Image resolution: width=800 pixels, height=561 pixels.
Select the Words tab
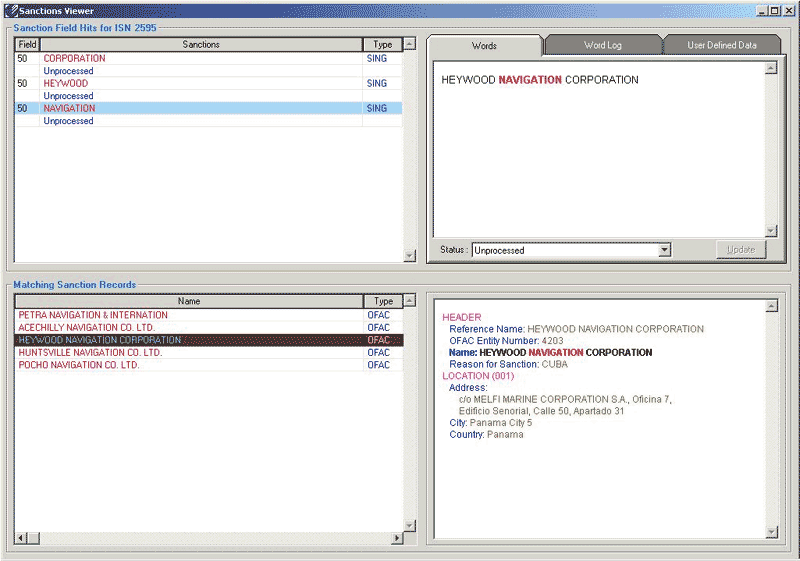click(484, 46)
